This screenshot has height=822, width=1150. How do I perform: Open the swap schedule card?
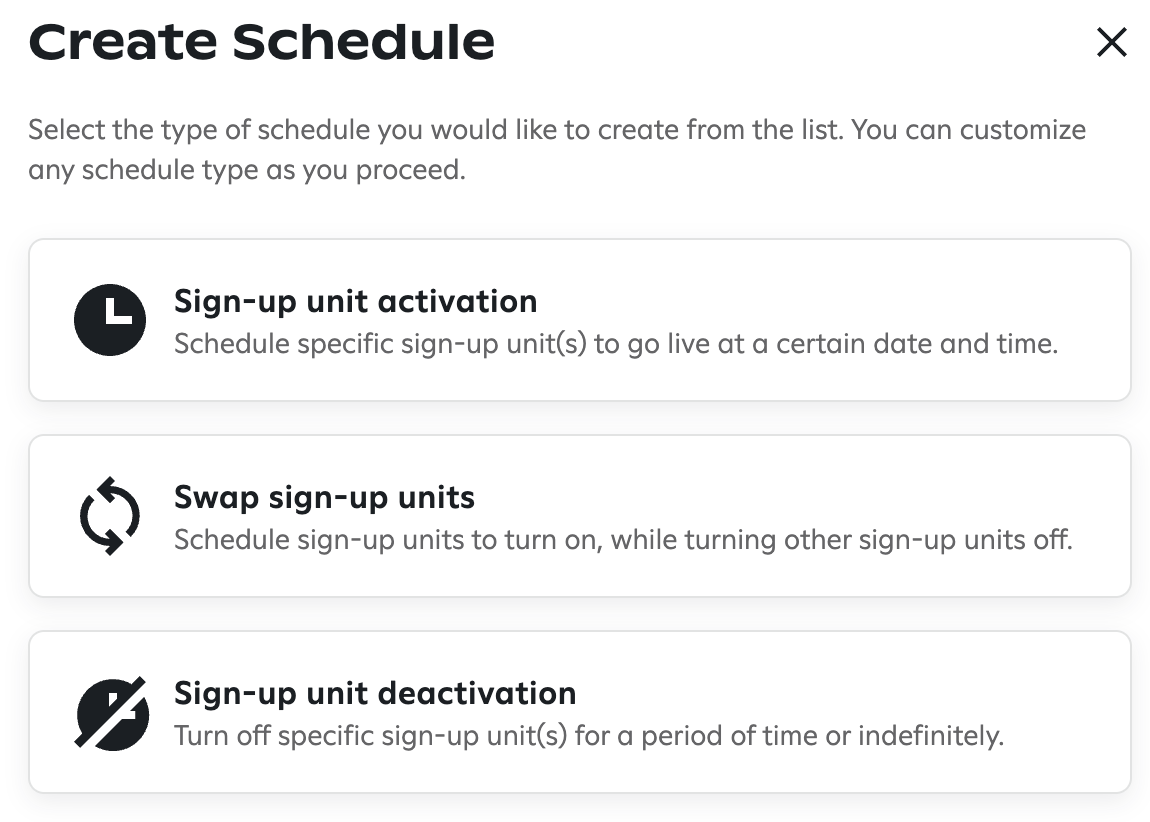pyautogui.click(x=580, y=515)
